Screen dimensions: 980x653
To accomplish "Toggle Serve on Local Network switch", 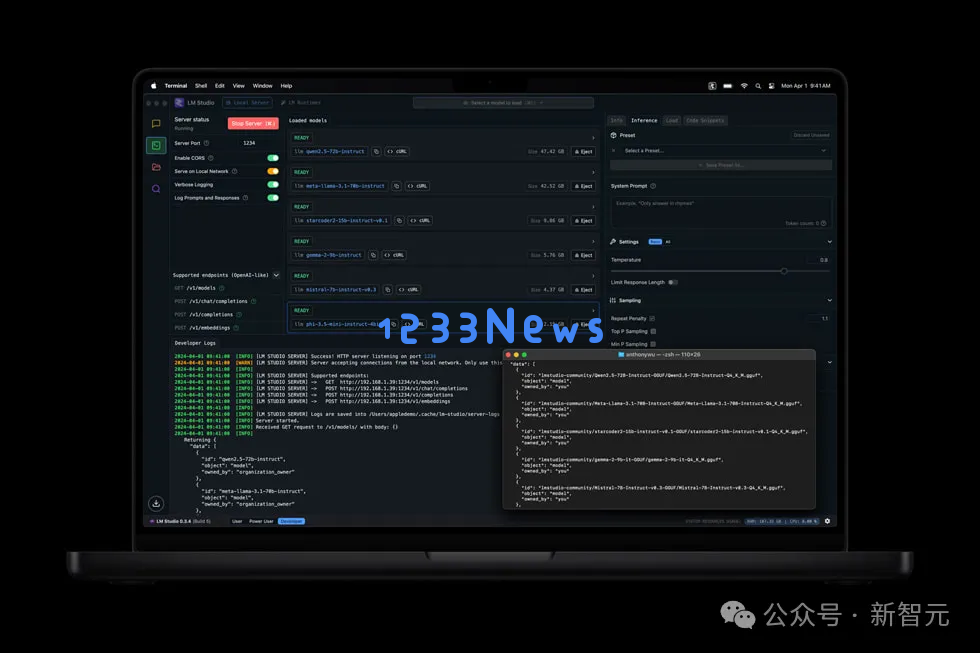I will point(273,171).
